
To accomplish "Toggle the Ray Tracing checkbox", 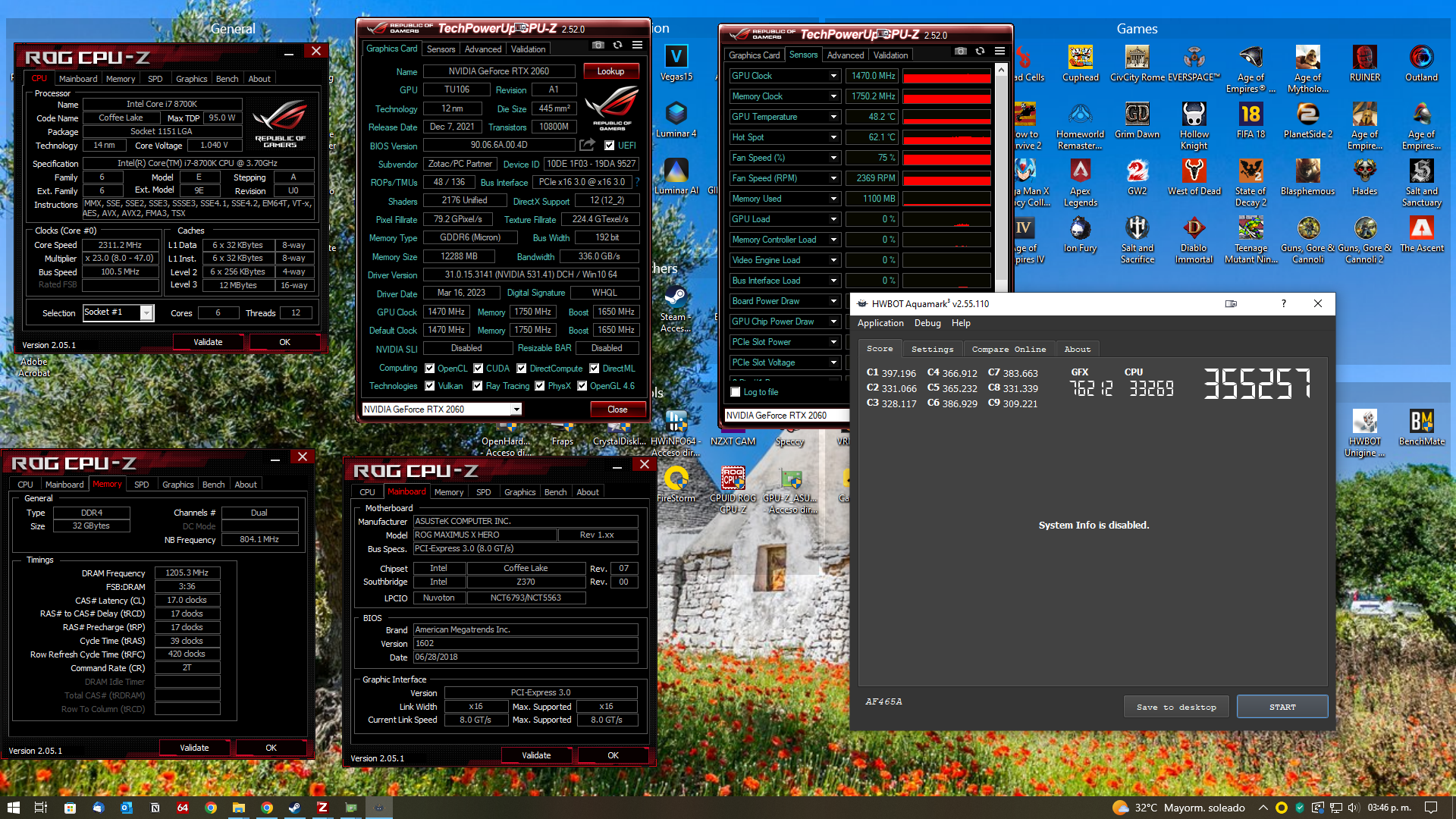I will click(x=478, y=386).
